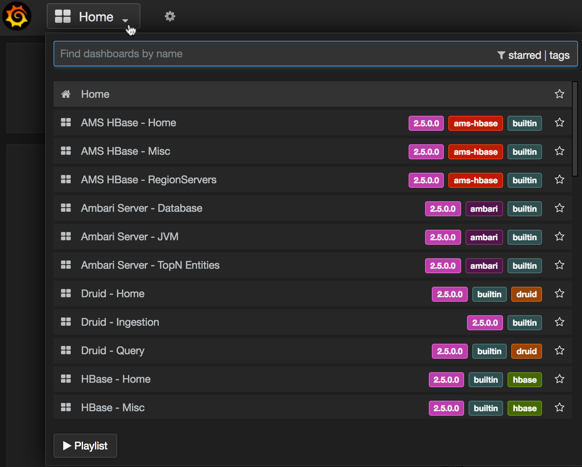Click the house icon in Home row

click(66, 94)
